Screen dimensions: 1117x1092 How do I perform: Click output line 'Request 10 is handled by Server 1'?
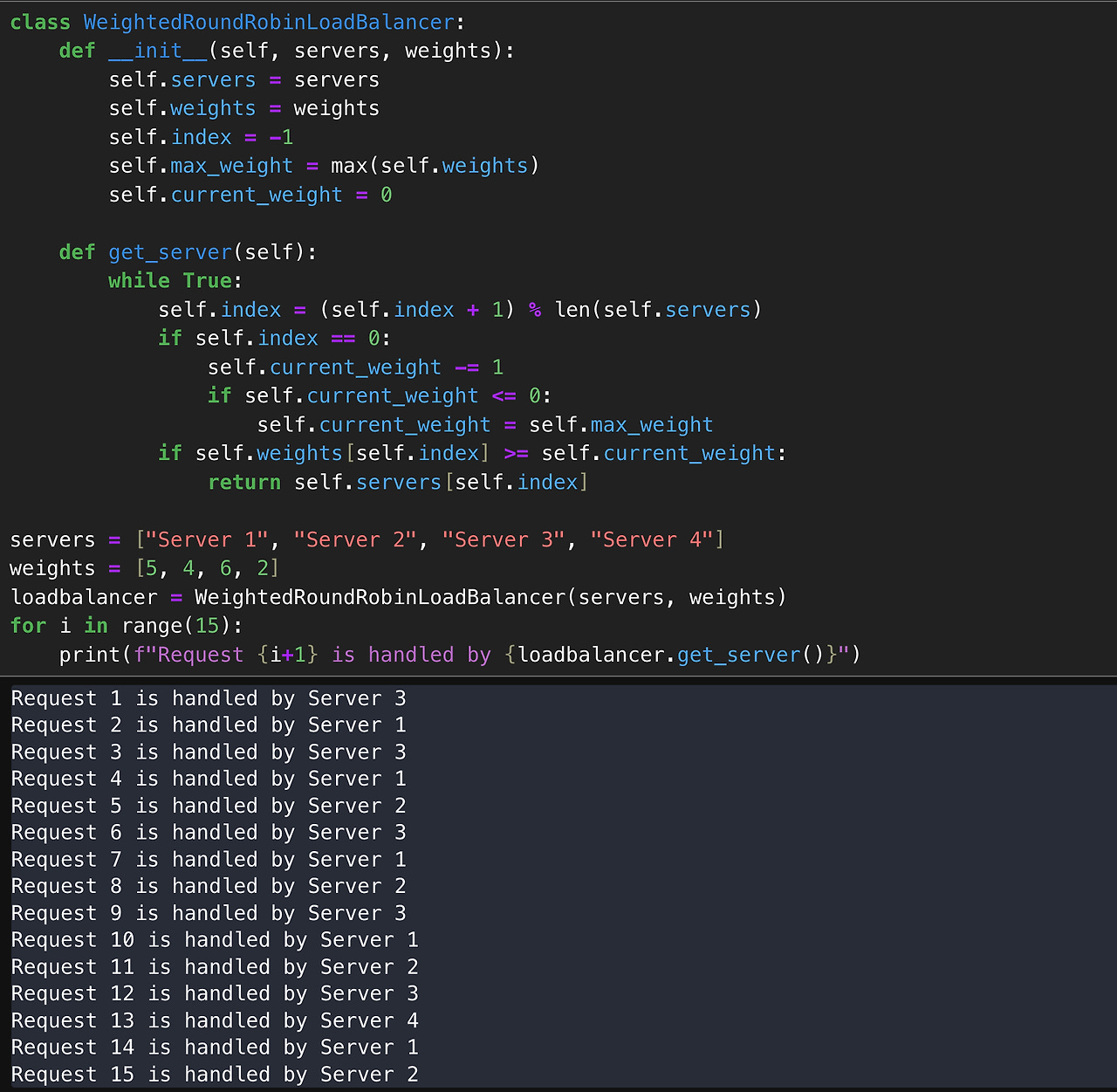pyautogui.click(x=215, y=940)
